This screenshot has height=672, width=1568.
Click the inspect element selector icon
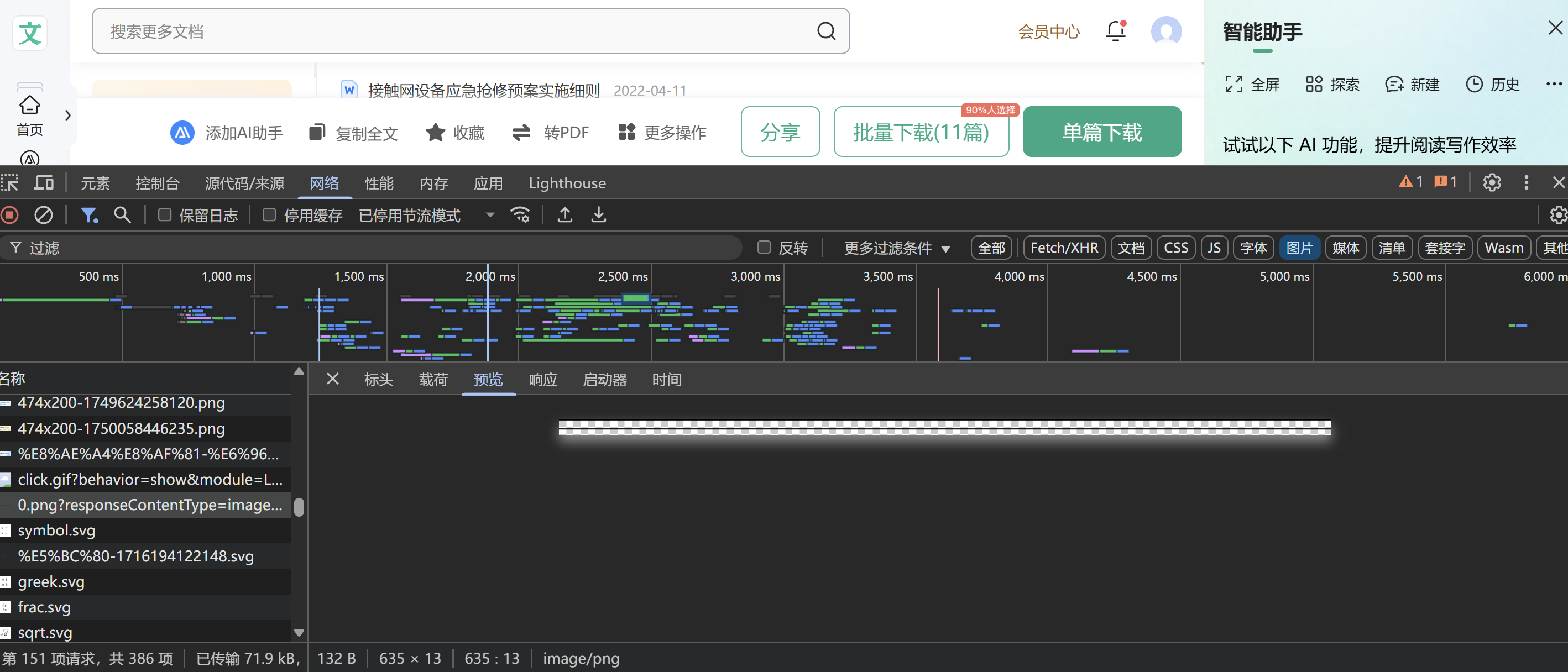tap(10, 182)
